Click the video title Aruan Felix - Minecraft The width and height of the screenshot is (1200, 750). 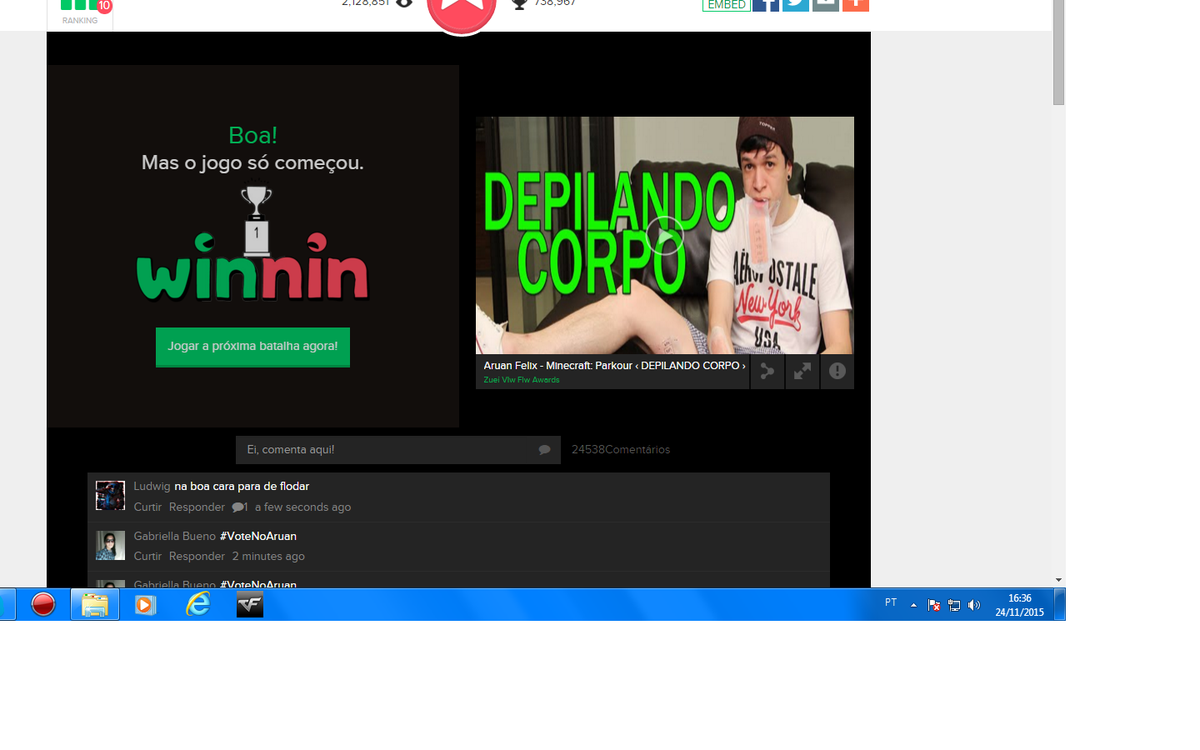pyautogui.click(x=614, y=366)
